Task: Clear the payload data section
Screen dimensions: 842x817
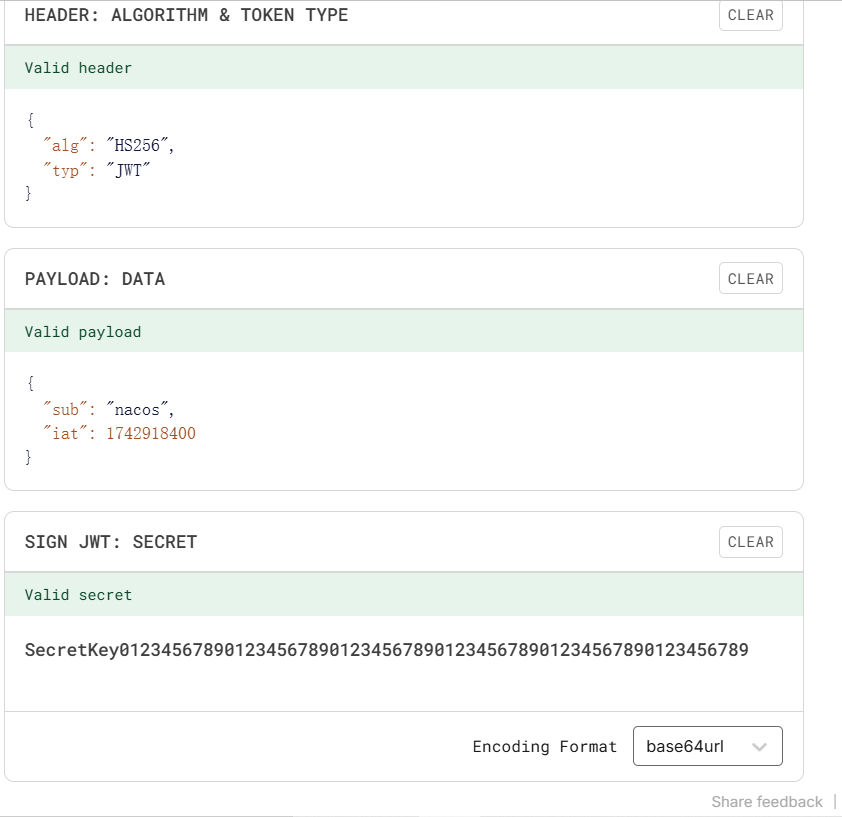Action: click(750, 279)
